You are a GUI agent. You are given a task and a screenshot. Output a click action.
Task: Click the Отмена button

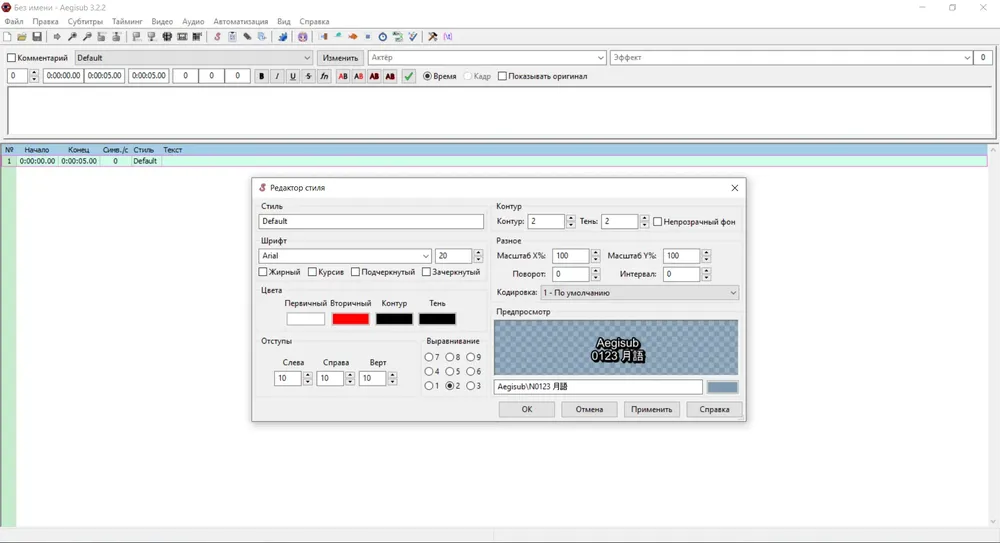[x=589, y=410]
